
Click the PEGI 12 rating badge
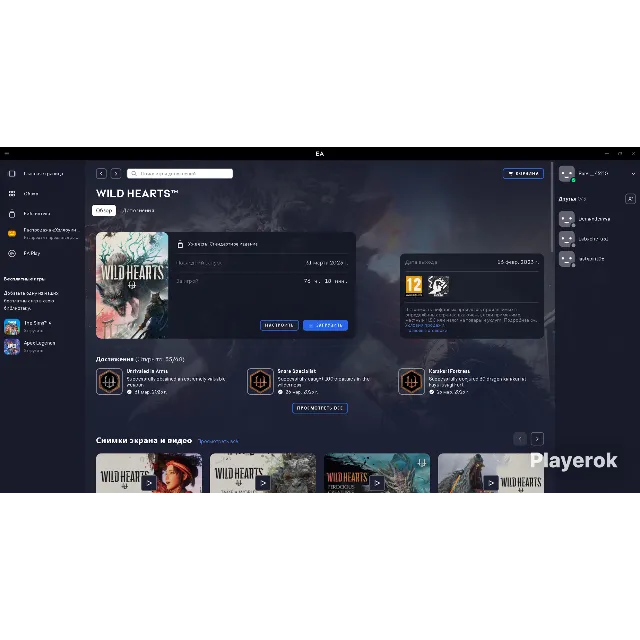413,286
